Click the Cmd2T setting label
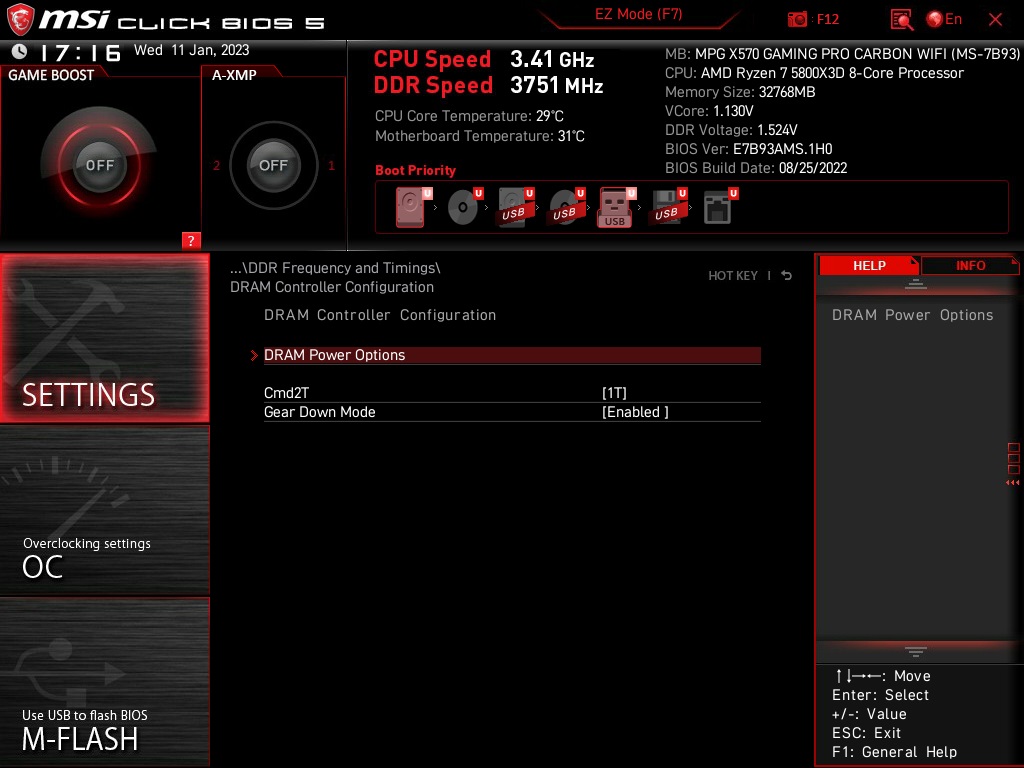The image size is (1024, 768). click(x=286, y=393)
